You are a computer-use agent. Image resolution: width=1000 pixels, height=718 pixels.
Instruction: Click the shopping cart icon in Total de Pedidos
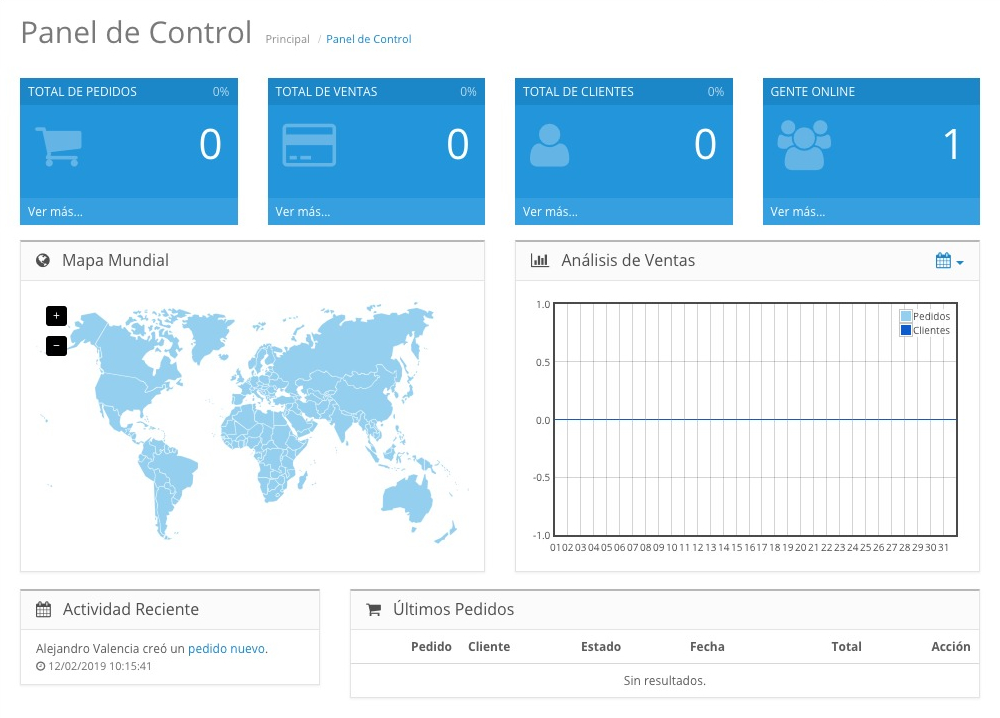[x=58, y=146]
